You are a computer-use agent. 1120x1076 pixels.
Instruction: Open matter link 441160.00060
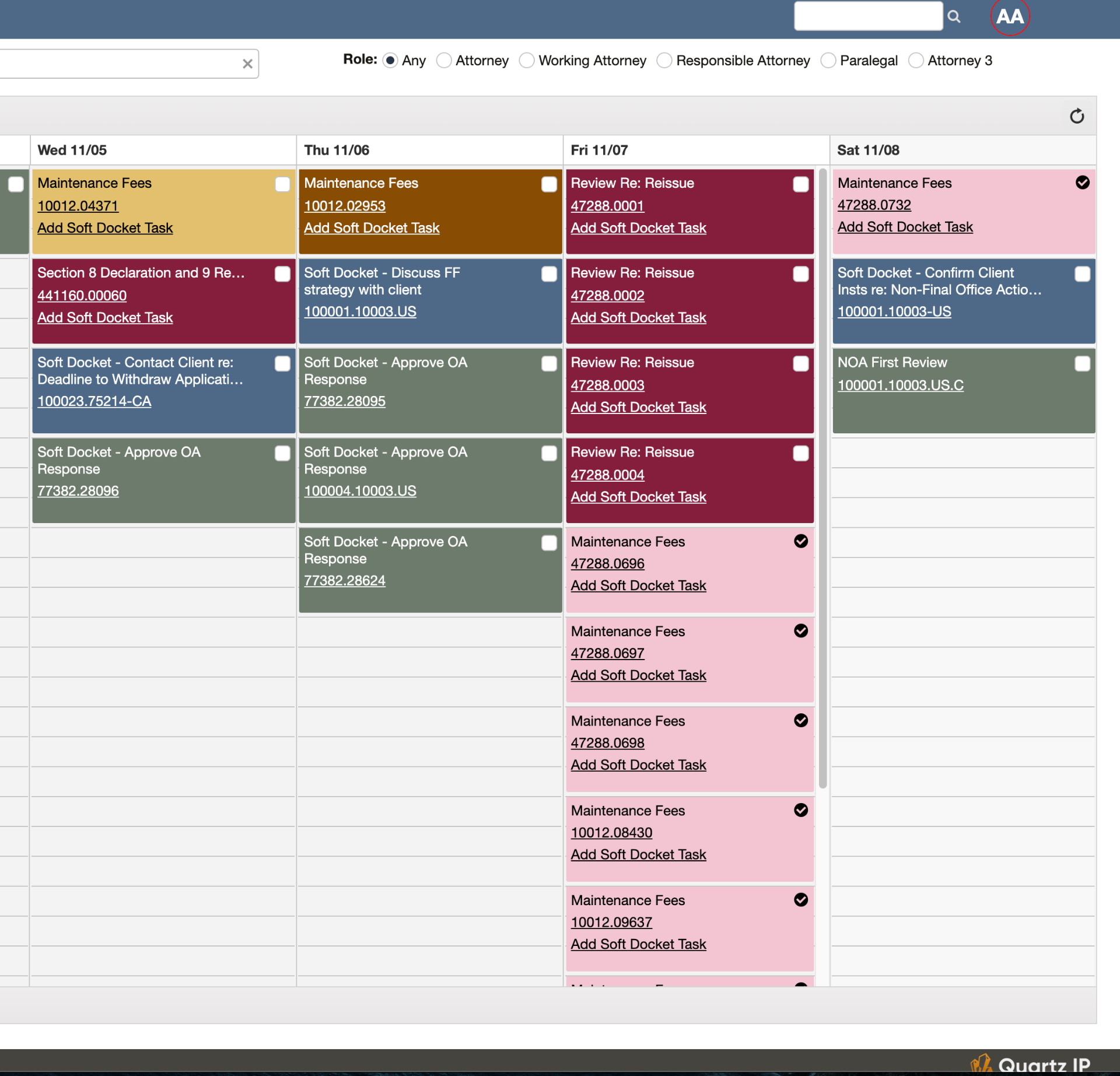pos(82,296)
